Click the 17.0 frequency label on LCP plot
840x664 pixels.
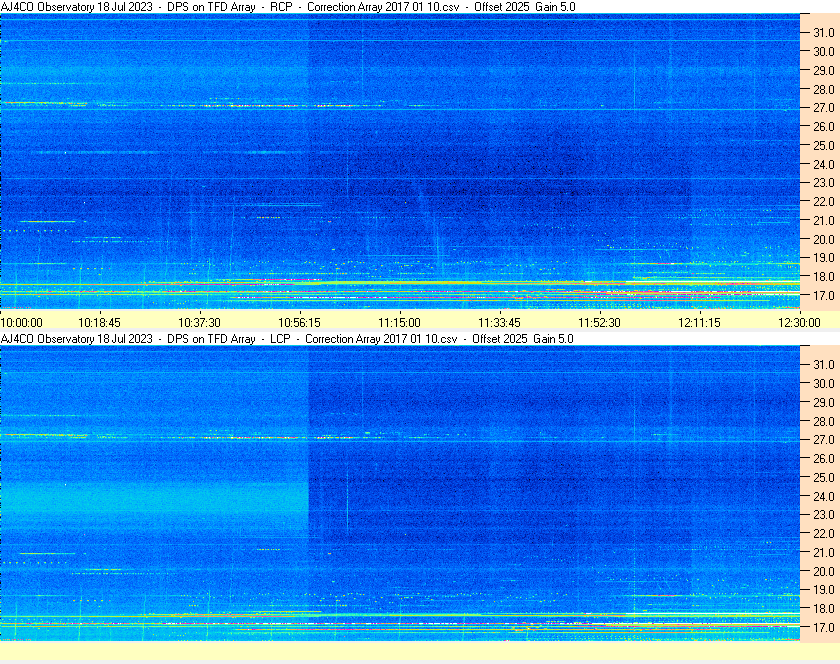824,627
